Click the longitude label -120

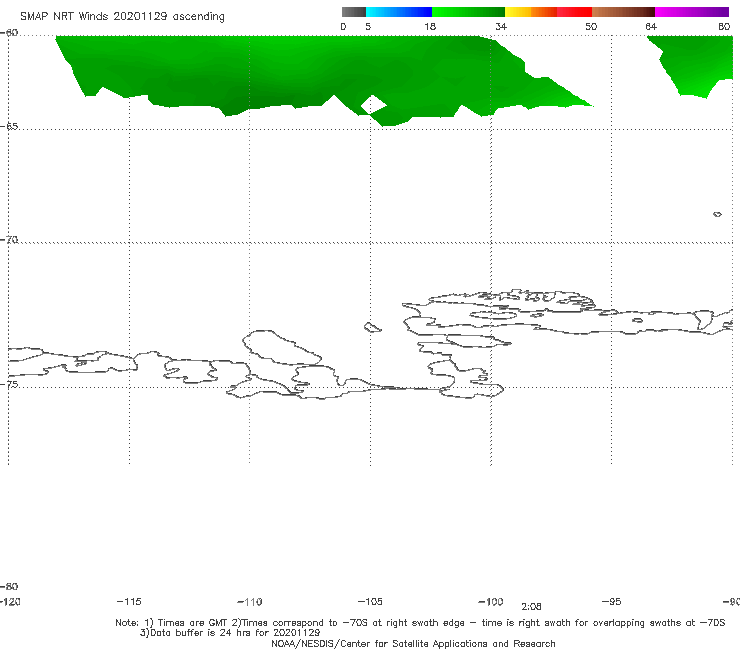10,601
